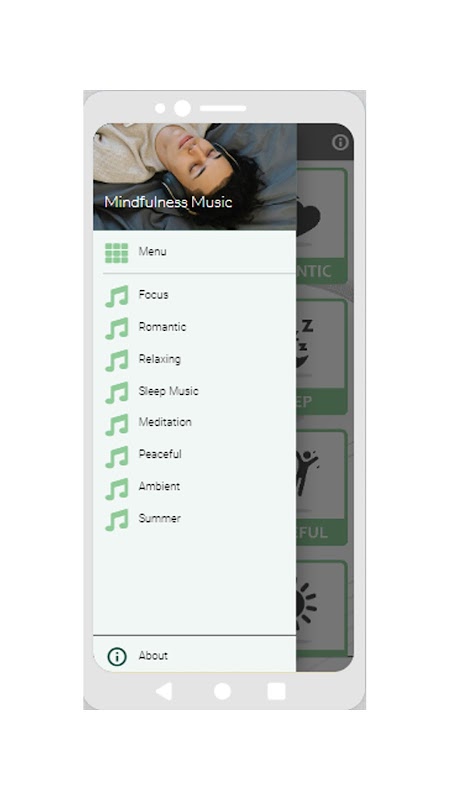
Task: Choose the Summer menu entry
Action: click(x=194, y=518)
